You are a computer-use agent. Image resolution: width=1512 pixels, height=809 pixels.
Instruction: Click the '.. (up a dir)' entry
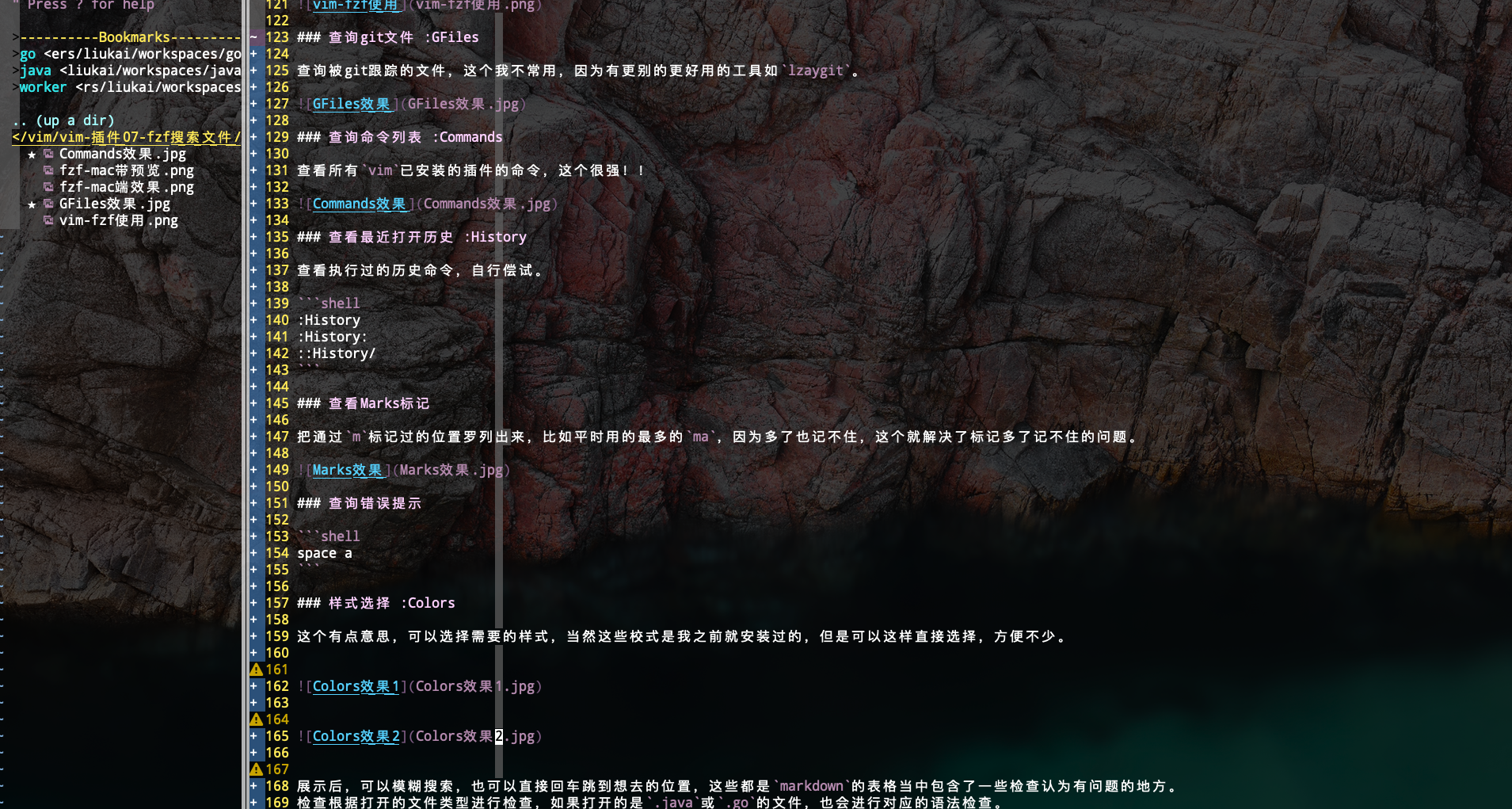[63, 120]
